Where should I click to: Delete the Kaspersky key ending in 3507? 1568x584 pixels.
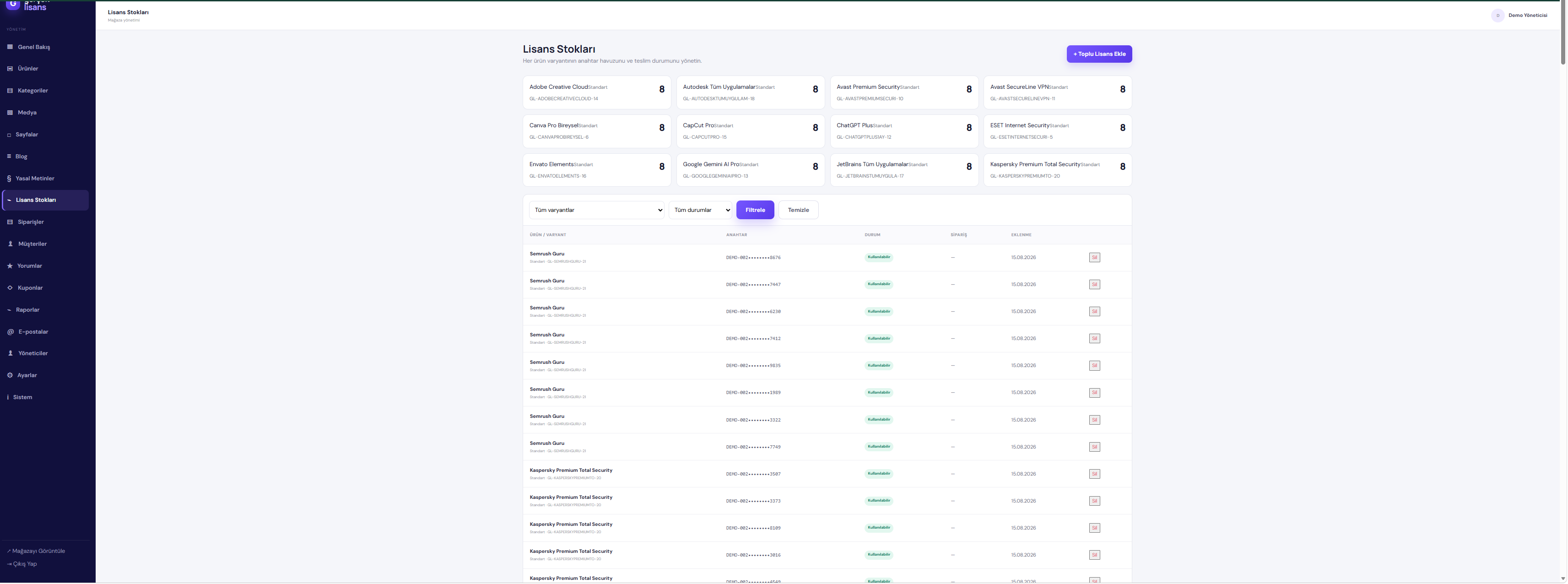[x=1094, y=474]
